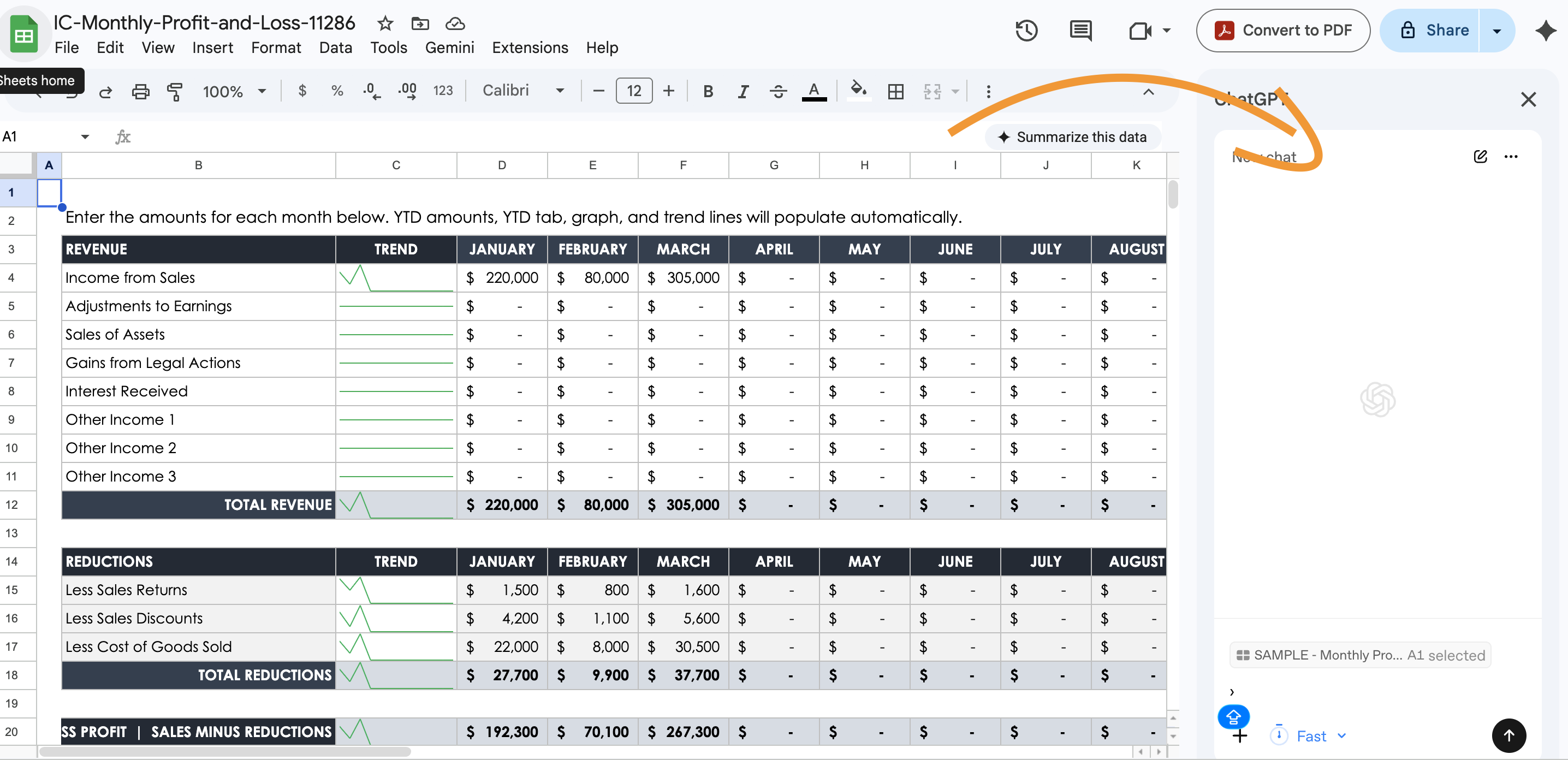
Task: Add an attachment with plus icon
Action: (x=1239, y=737)
